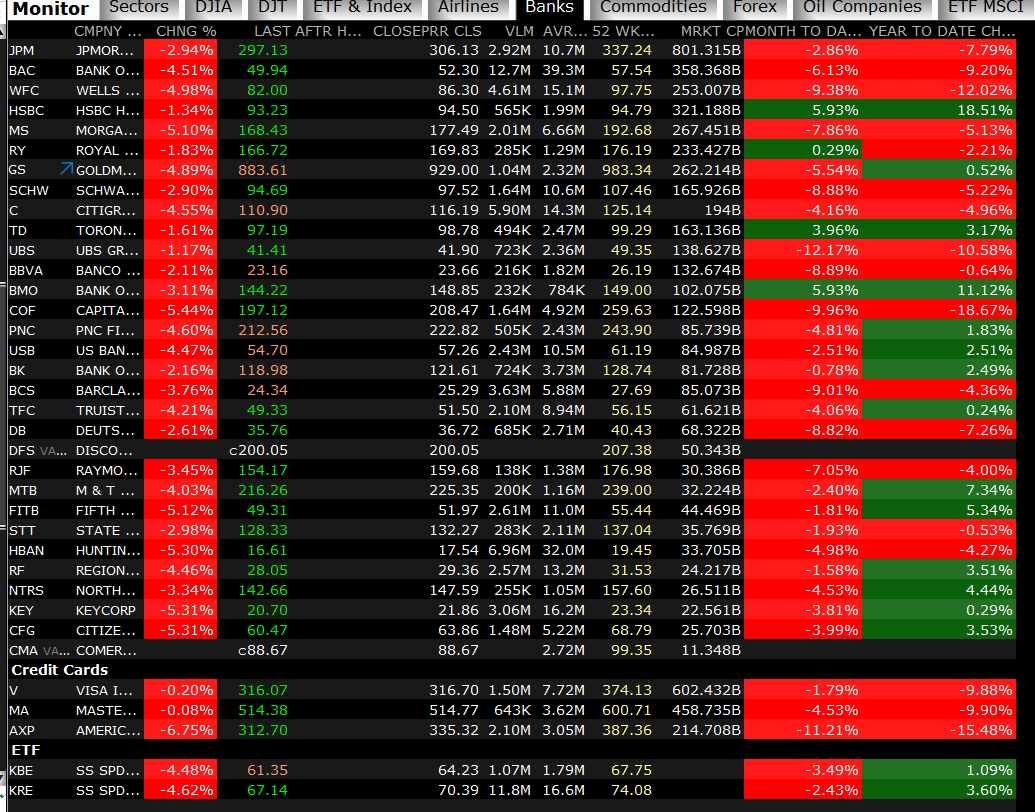Switch to the Forex tab
1035x812 pixels.
click(754, 8)
